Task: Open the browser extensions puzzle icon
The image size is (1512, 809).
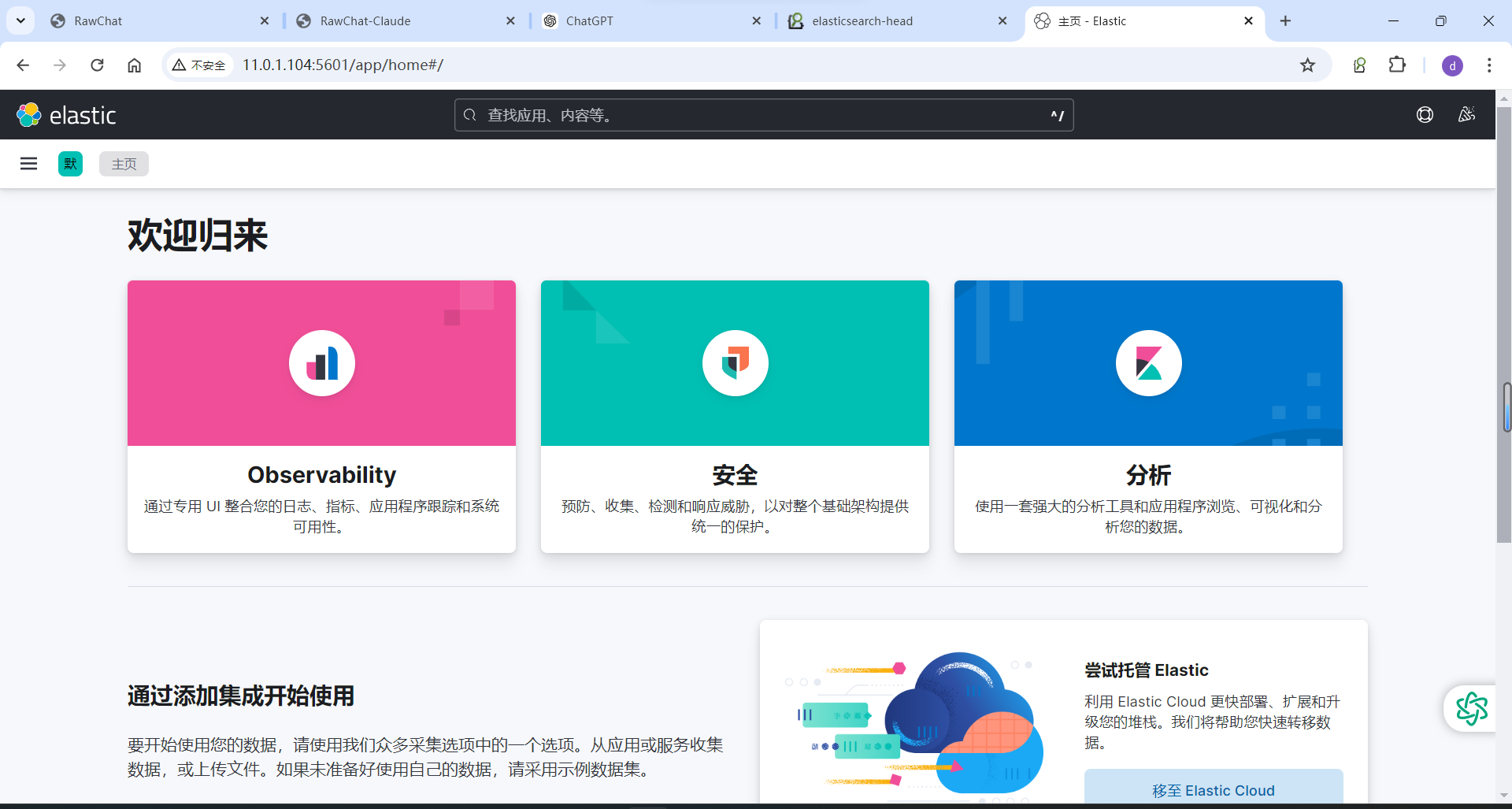Action: pos(1397,65)
